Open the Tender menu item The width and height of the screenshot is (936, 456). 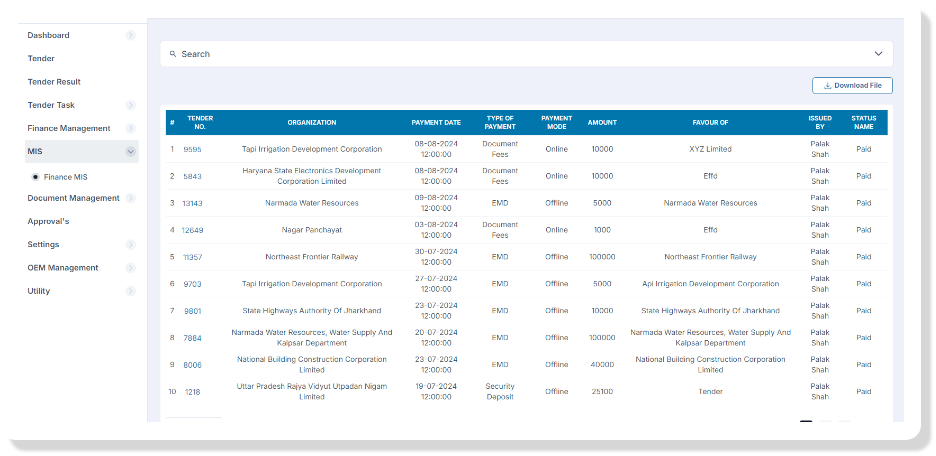click(41, 59)
